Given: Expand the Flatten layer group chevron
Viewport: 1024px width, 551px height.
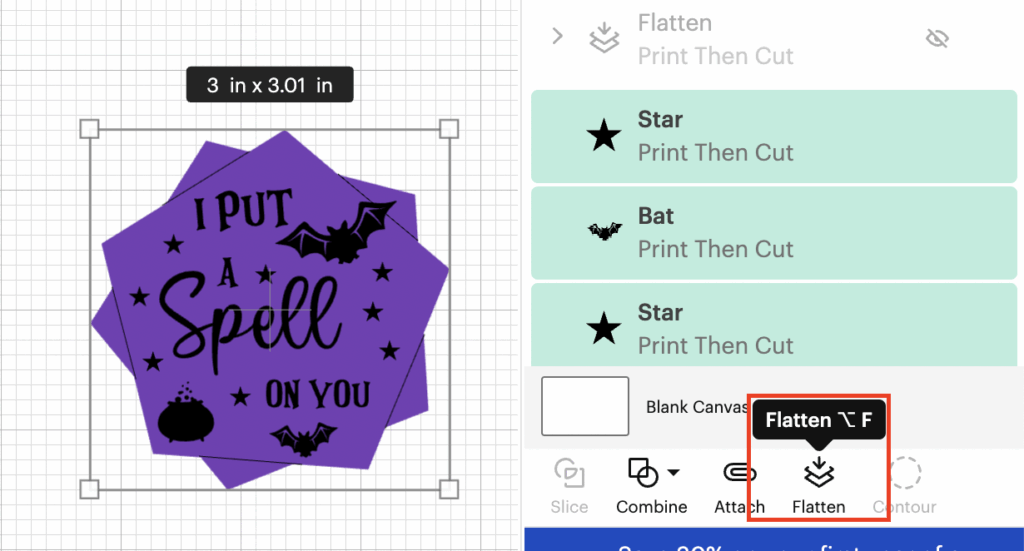Looking at the screenshot, I should point(558,37).
